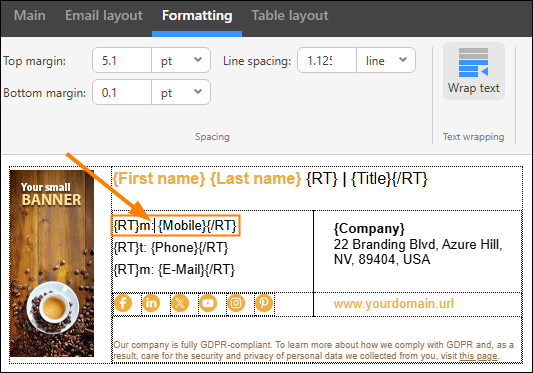Click the 'this page' GDPR link
Viewport: 533px width, 373px height.
click(478, 356)
